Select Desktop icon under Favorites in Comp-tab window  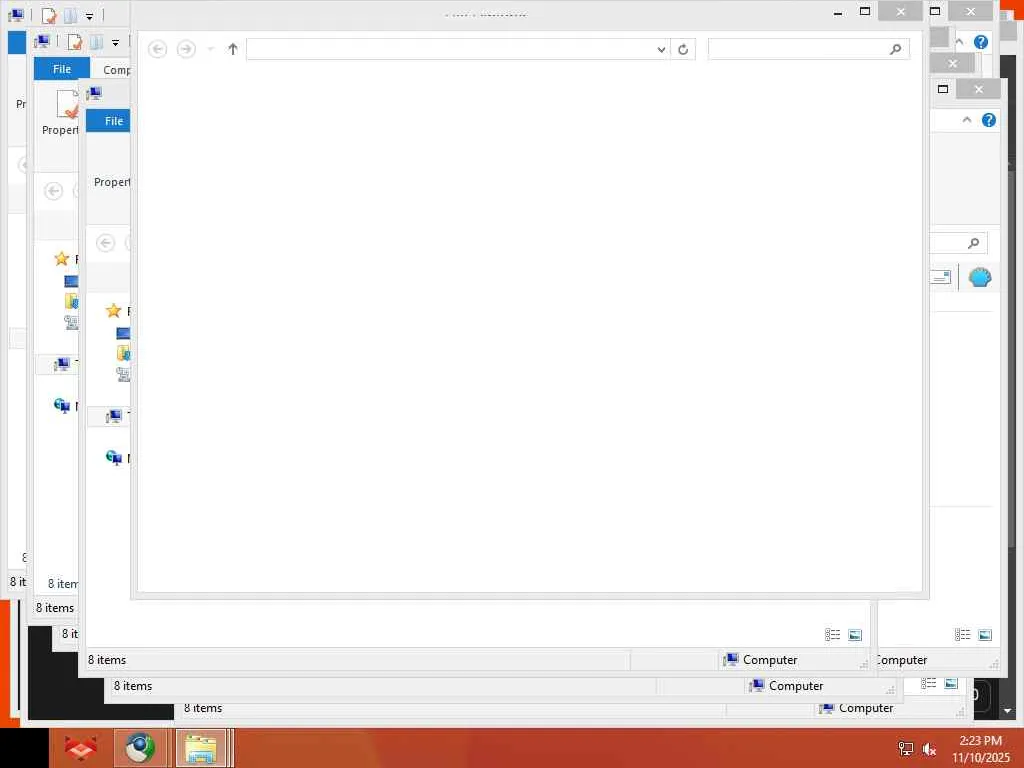[71, 281]
